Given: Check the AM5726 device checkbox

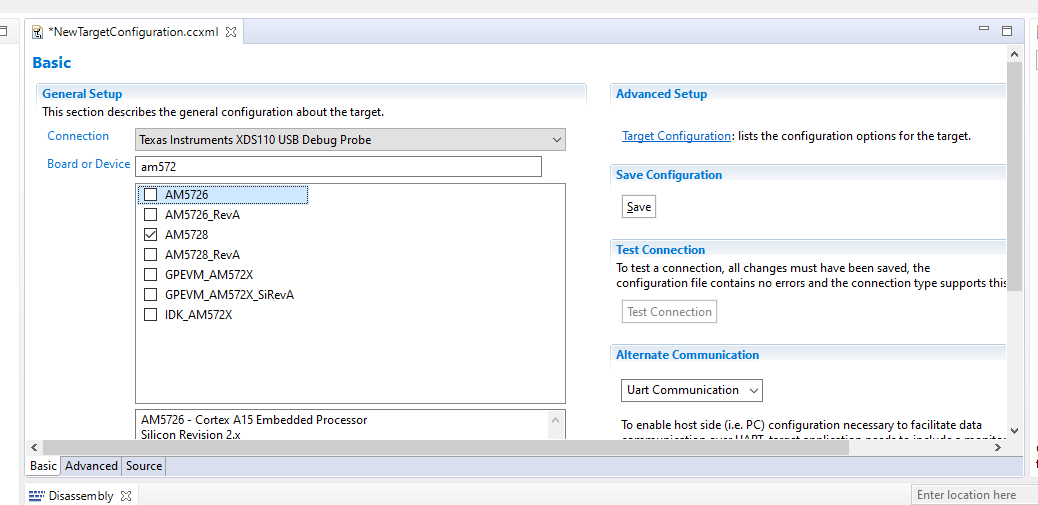Looking at the screenshot, I should click(x=151, y=195).
